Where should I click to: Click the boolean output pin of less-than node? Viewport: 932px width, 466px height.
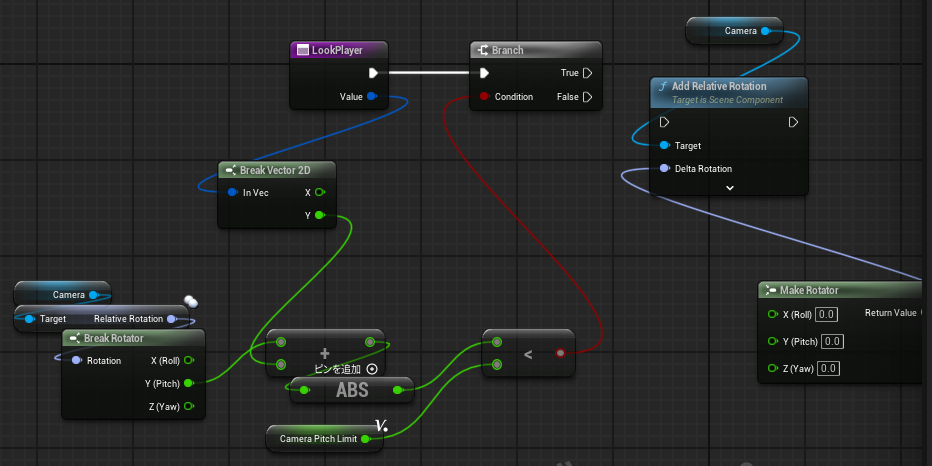click(560, 354)
